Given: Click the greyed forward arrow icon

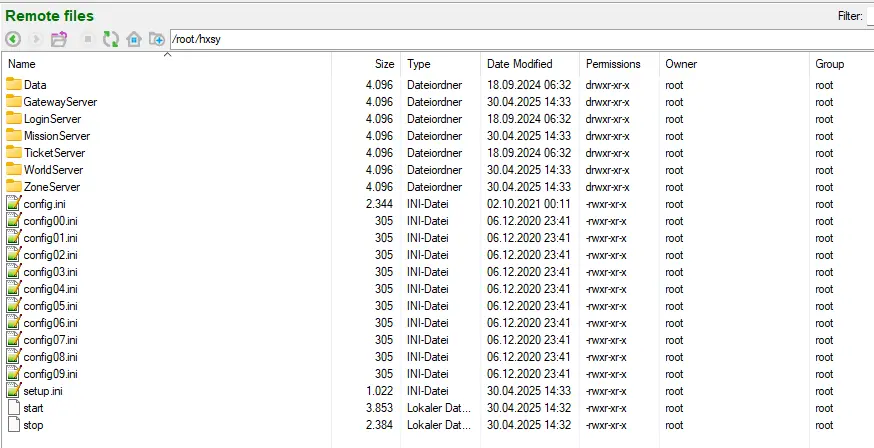Looking at the screenshot, I should 36,39.
